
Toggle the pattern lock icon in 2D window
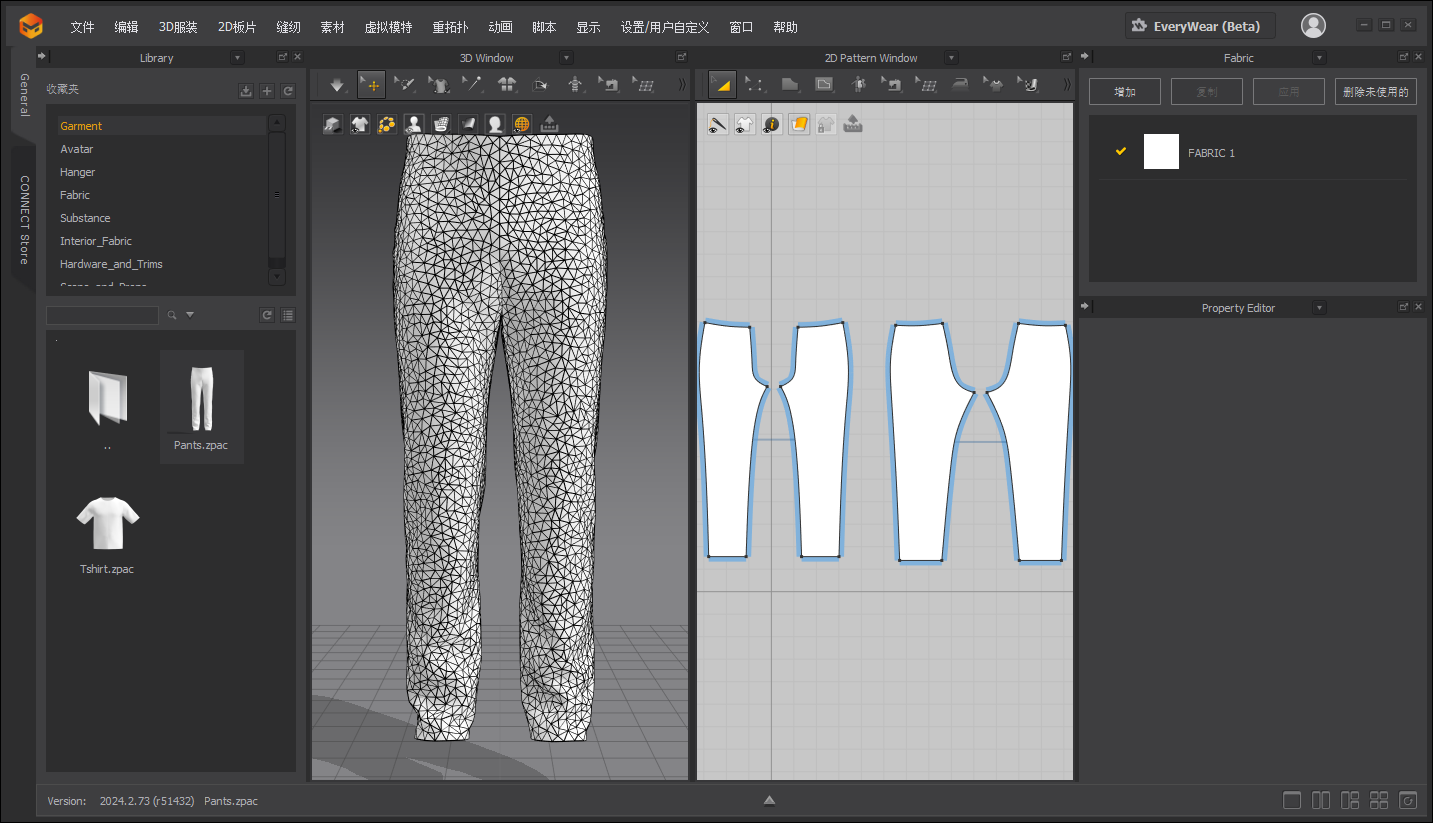826,124
